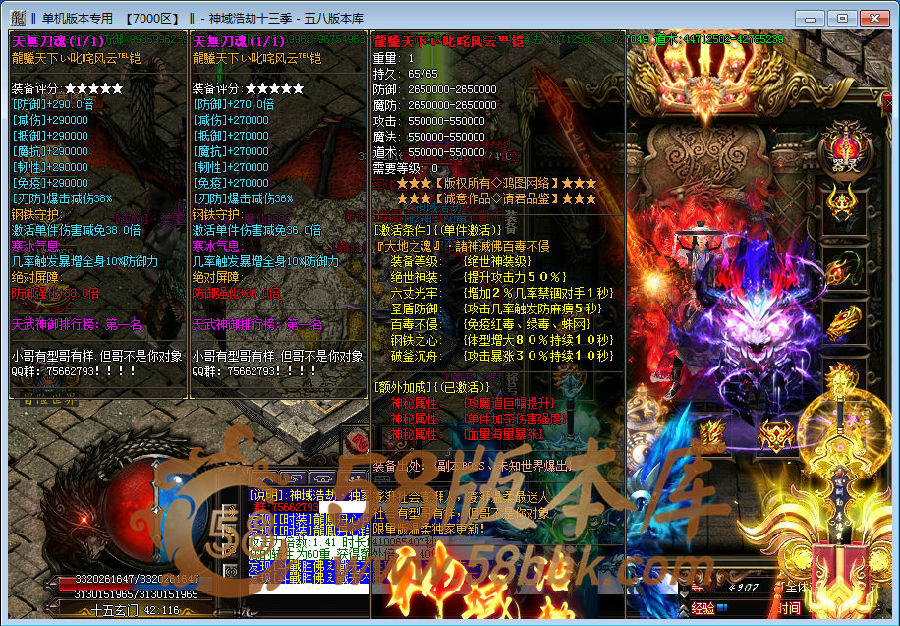Click the [激活条件]{(单件激活)} heading
Screen dimensions: 900x626
pos(437,230)
